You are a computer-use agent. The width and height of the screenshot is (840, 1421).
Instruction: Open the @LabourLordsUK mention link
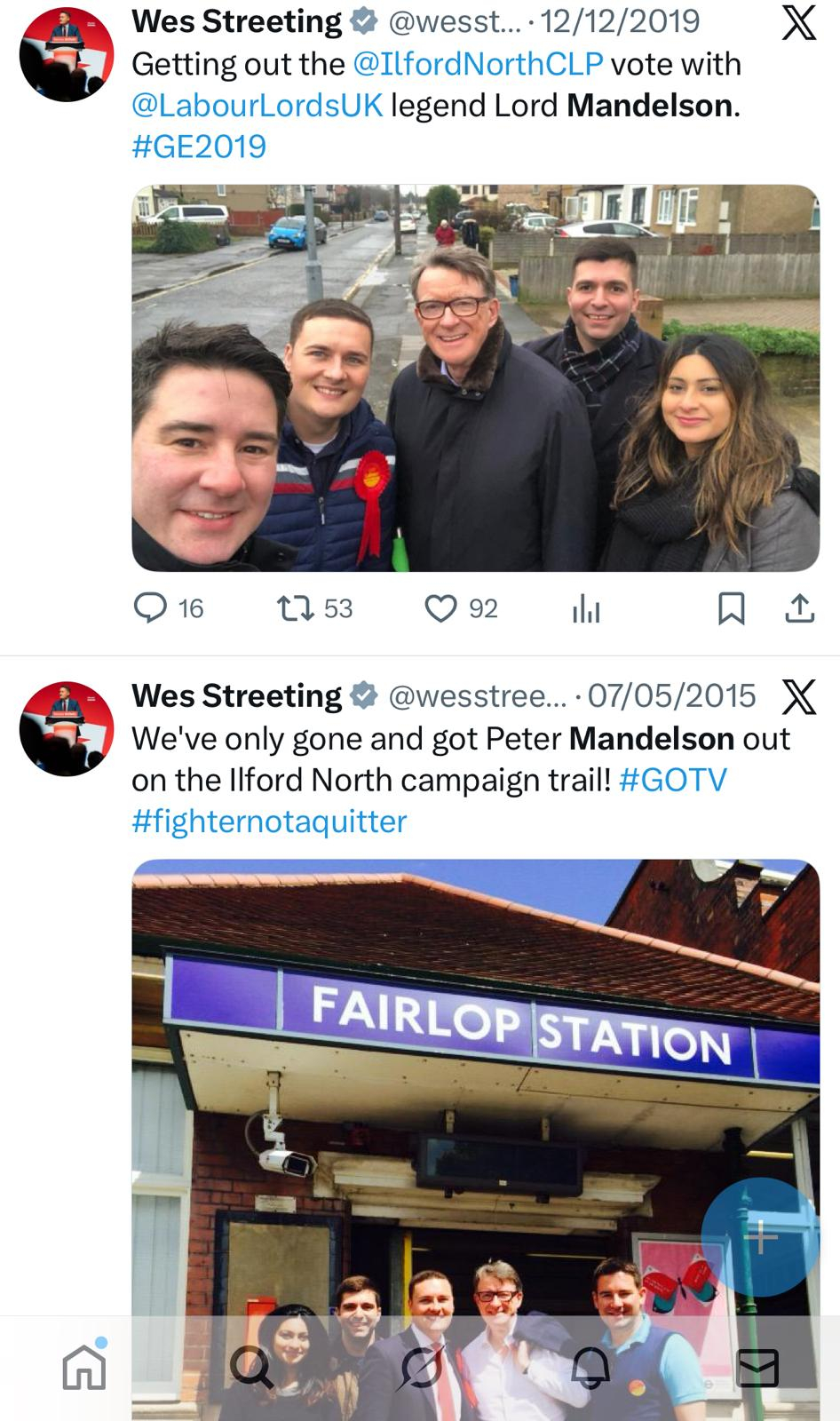(x=258, y=106)
